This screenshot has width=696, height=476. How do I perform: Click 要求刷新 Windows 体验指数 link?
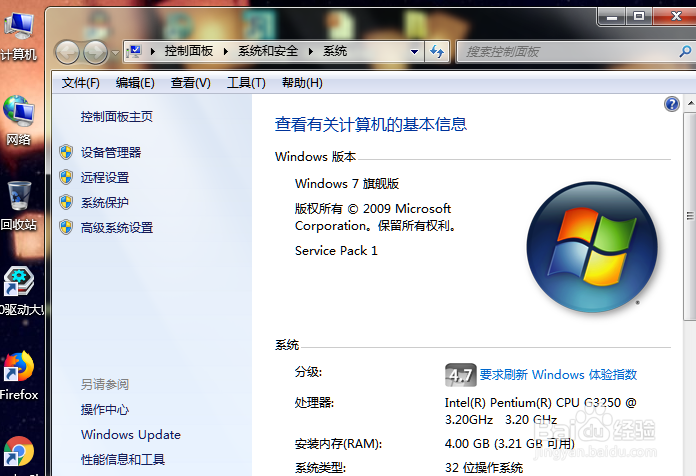tap(558, 375)
